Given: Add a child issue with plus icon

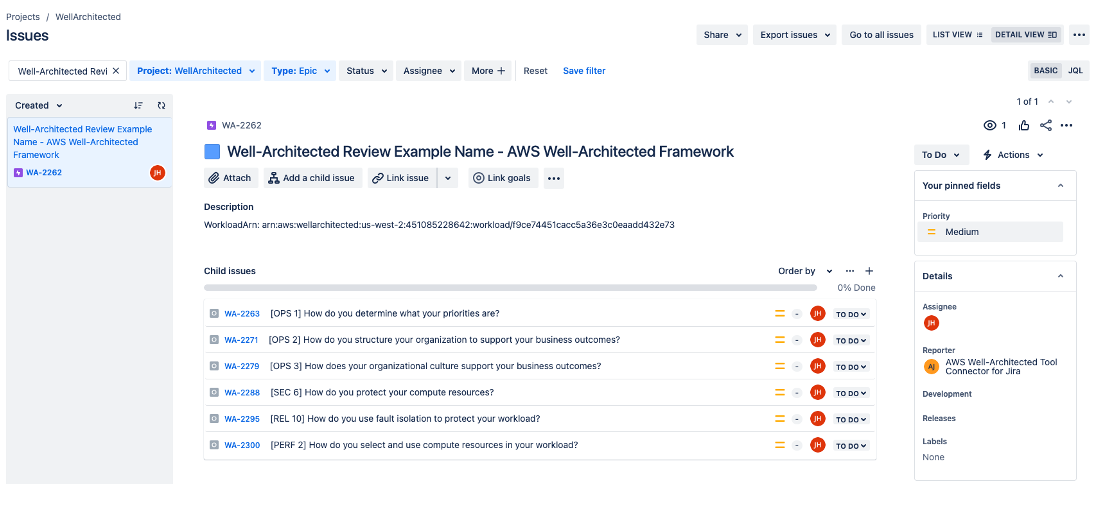Looking at the screenshot, I should coord(869,271).
